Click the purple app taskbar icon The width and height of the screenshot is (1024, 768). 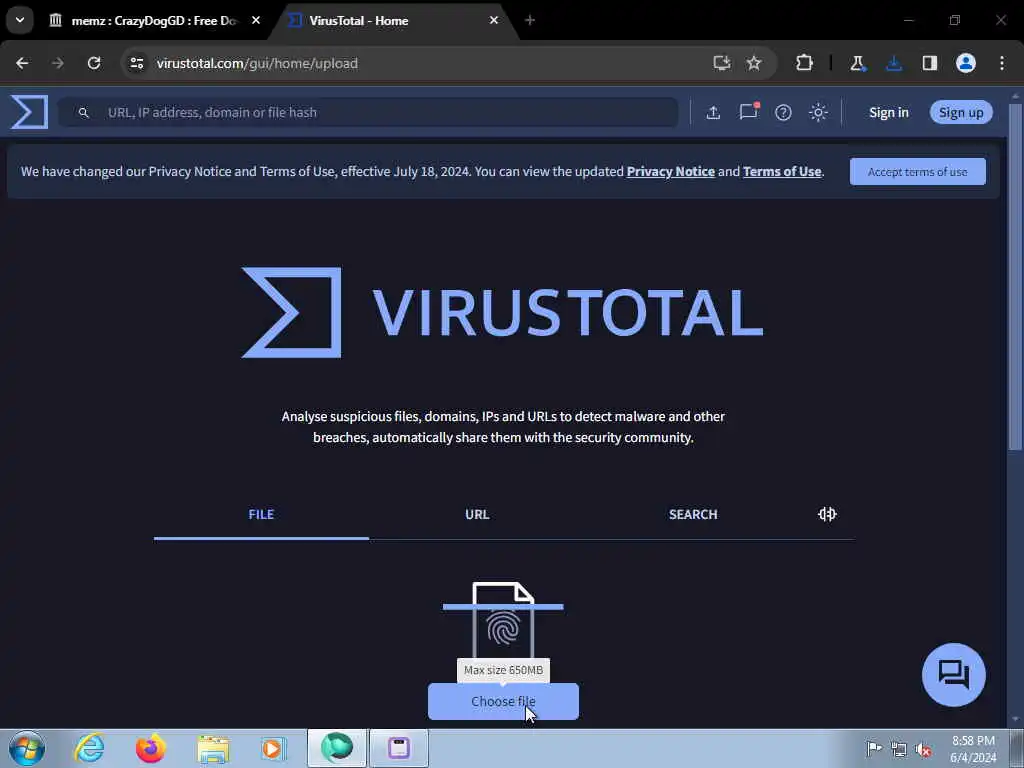pyautogui.click(x=399, y=748)
